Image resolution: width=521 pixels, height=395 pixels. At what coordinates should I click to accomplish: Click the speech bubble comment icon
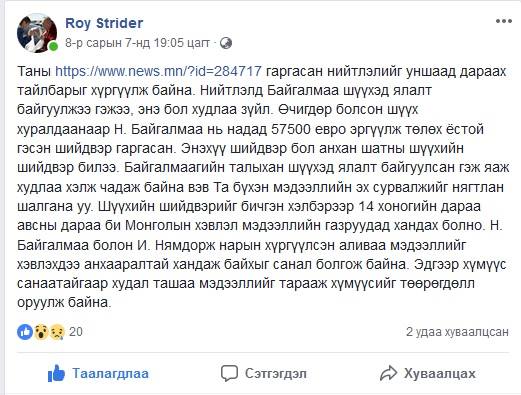(x=229, y=373)
